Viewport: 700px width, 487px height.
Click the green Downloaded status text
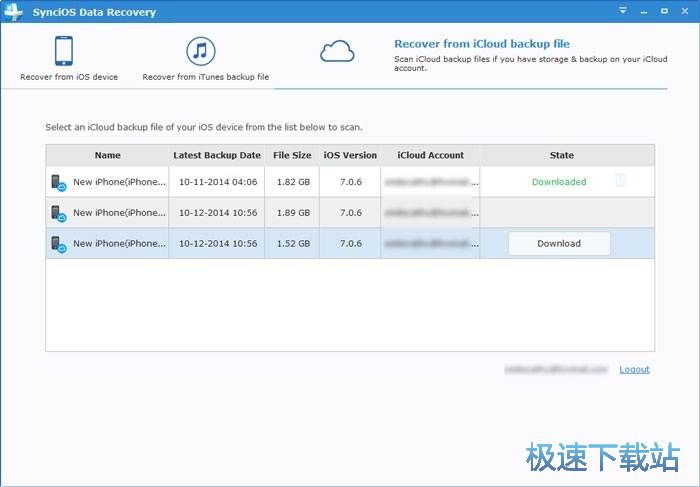click(559, 182)
